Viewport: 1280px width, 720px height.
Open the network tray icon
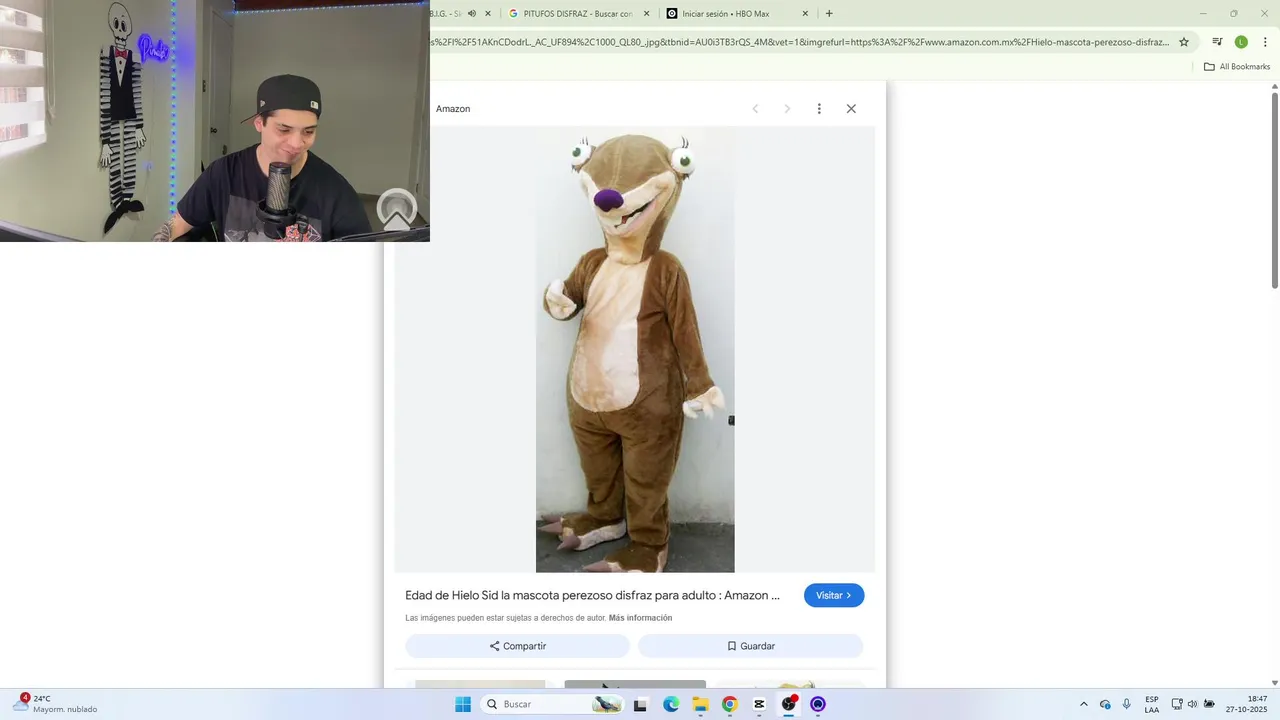pyautogui.click(x=1177, y=704)
